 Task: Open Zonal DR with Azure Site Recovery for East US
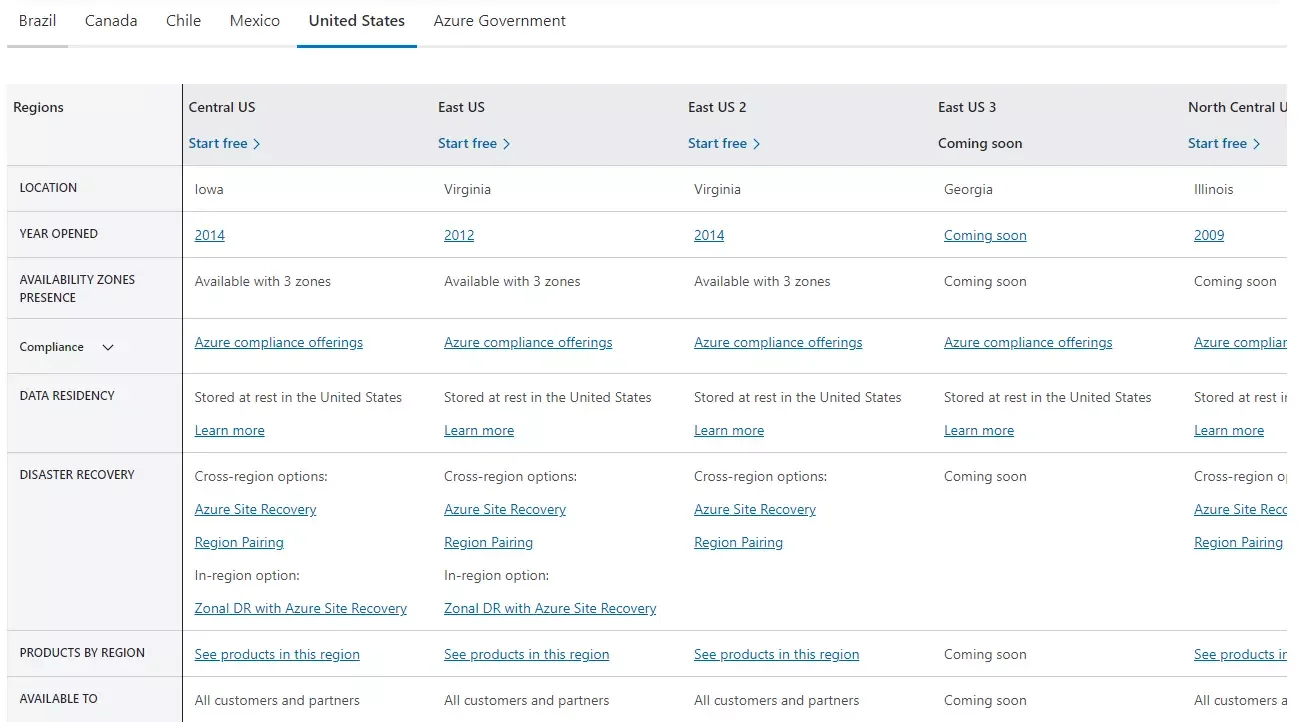tap(551, 608)
